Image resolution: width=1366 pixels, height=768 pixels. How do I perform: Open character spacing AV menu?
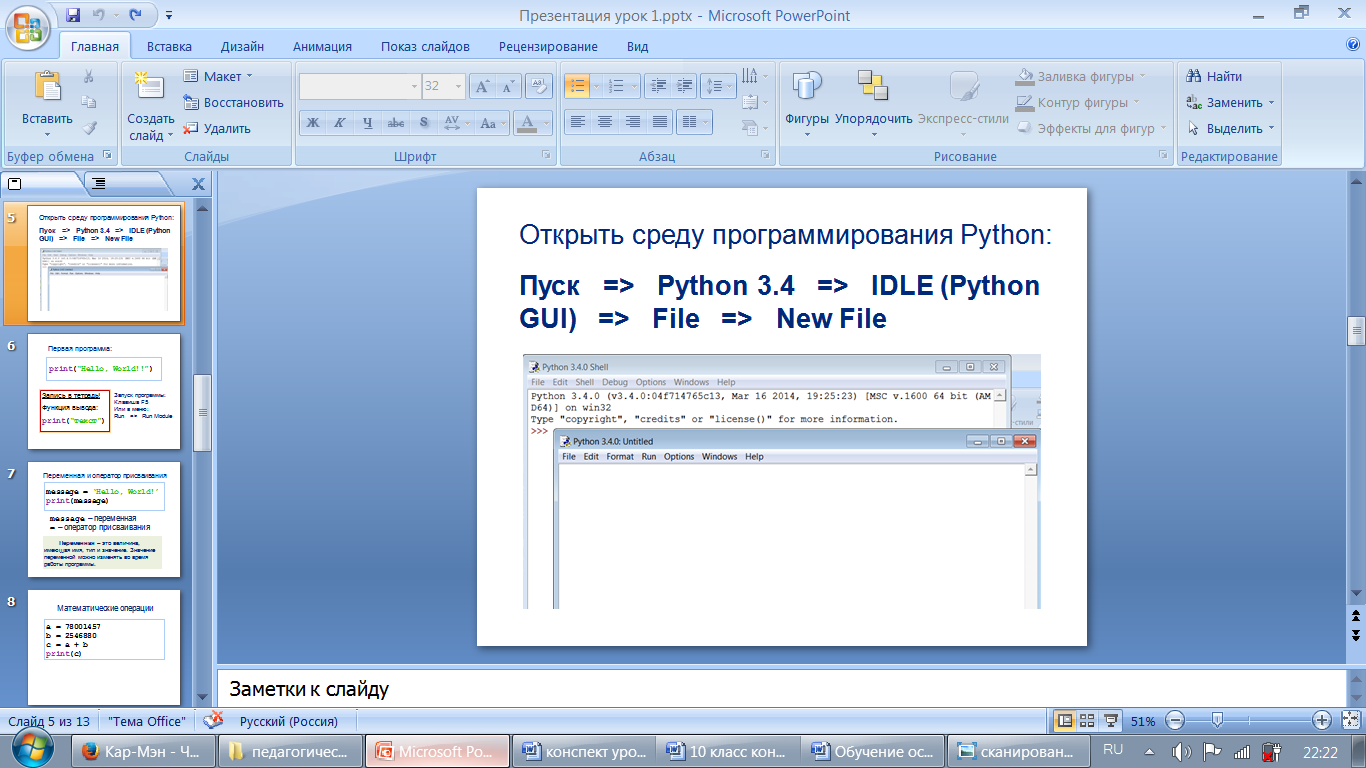(x=455, y=123)
